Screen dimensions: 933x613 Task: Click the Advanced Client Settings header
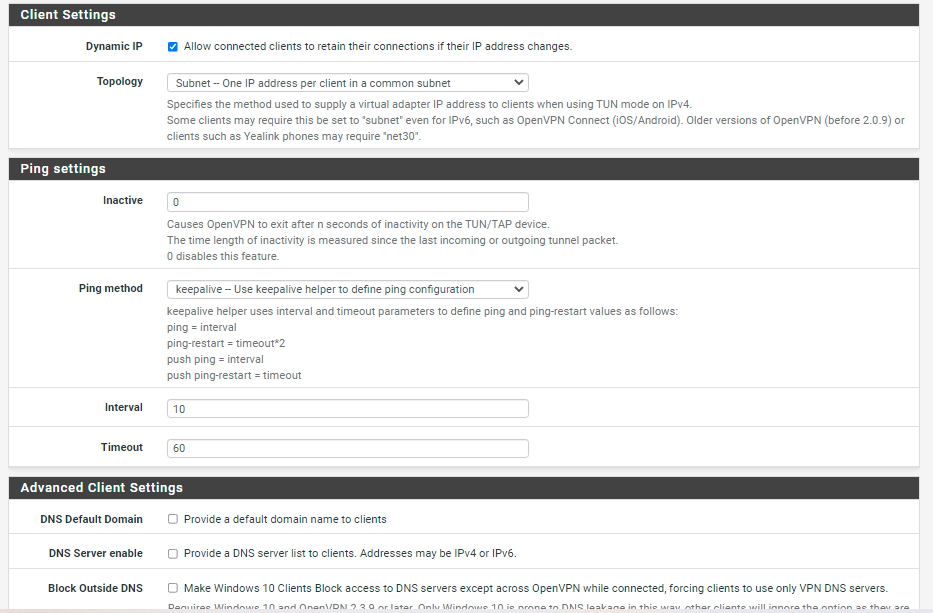pyautogui.click(x=464, y=488)
